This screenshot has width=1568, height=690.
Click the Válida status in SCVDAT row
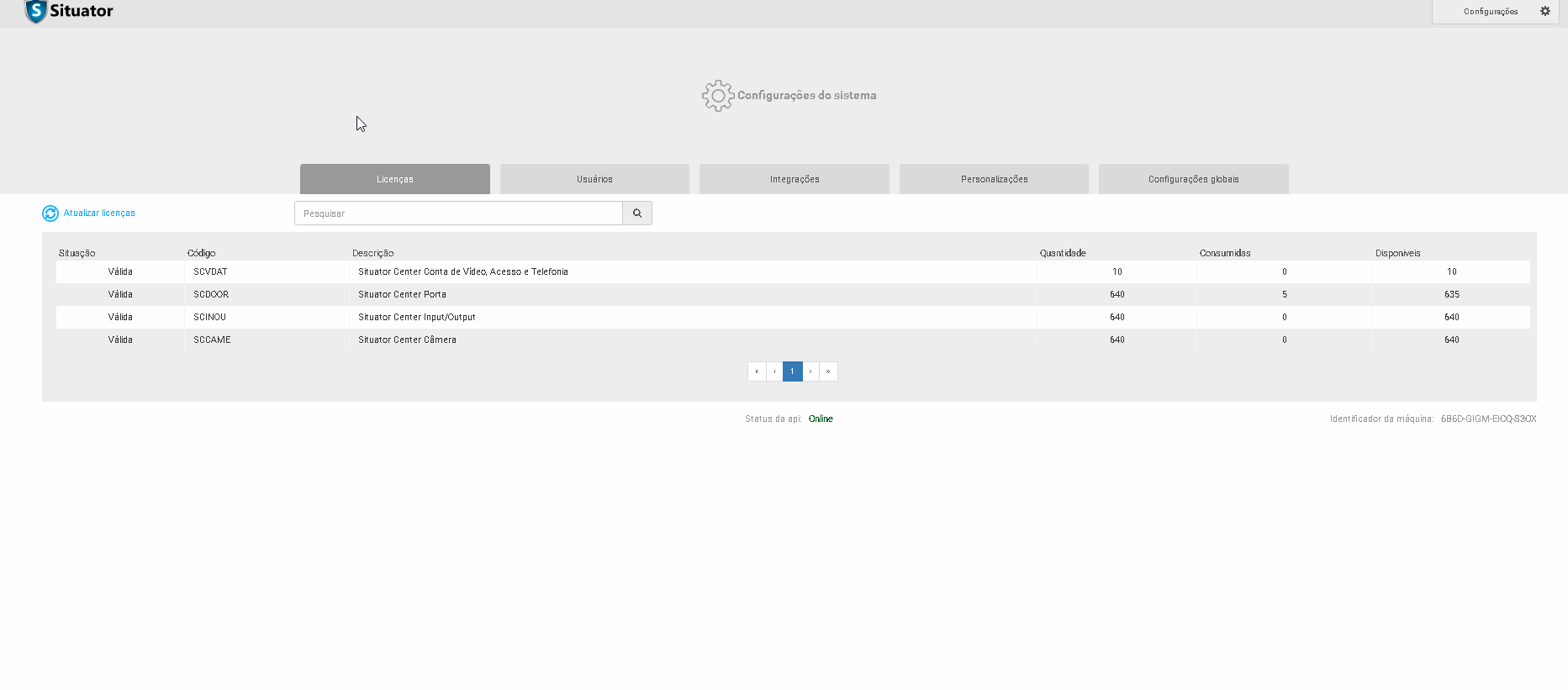(x=120, y=271)
